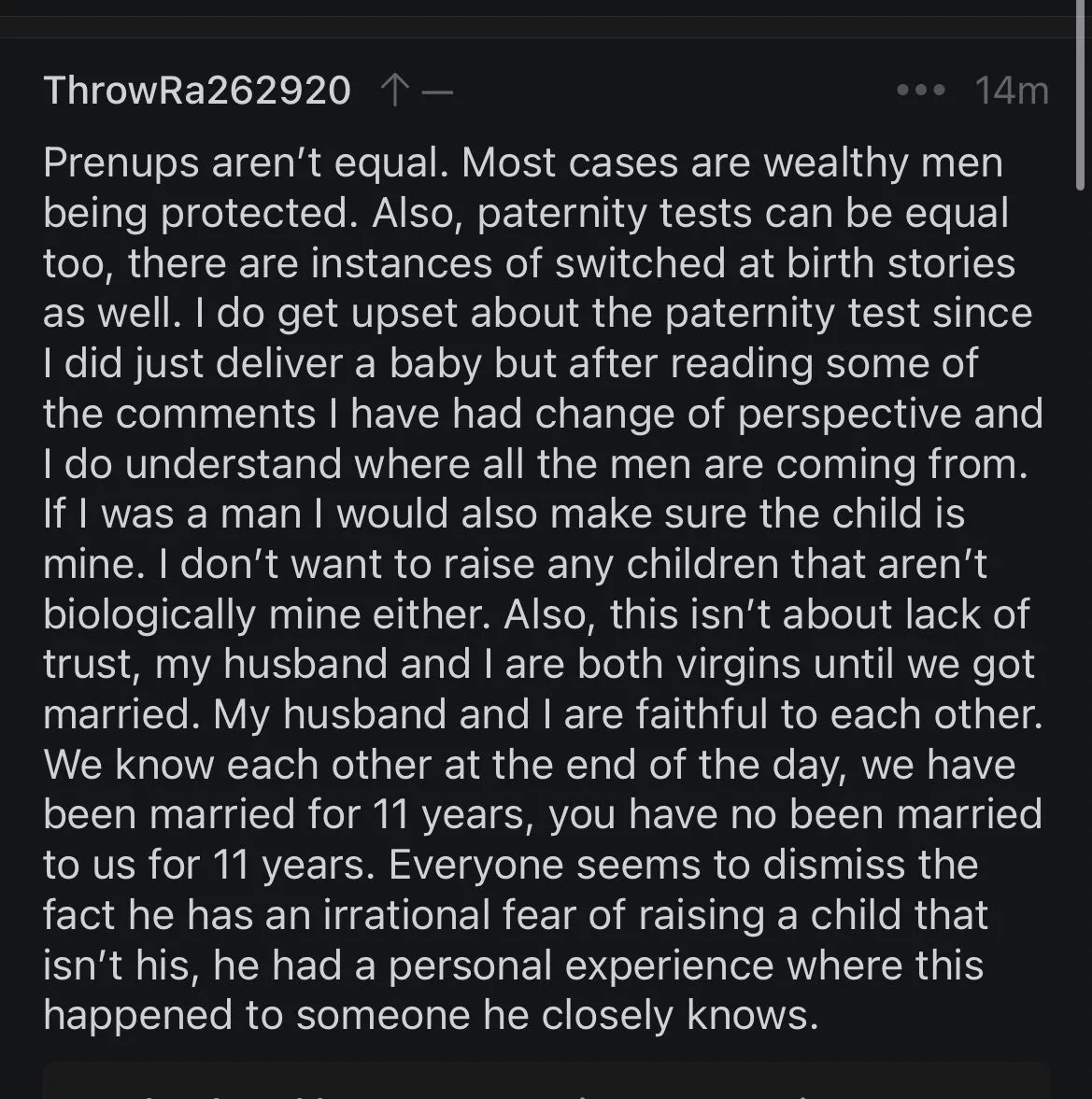Tap the comment's opening word "Prenups"

click(121, 163)
